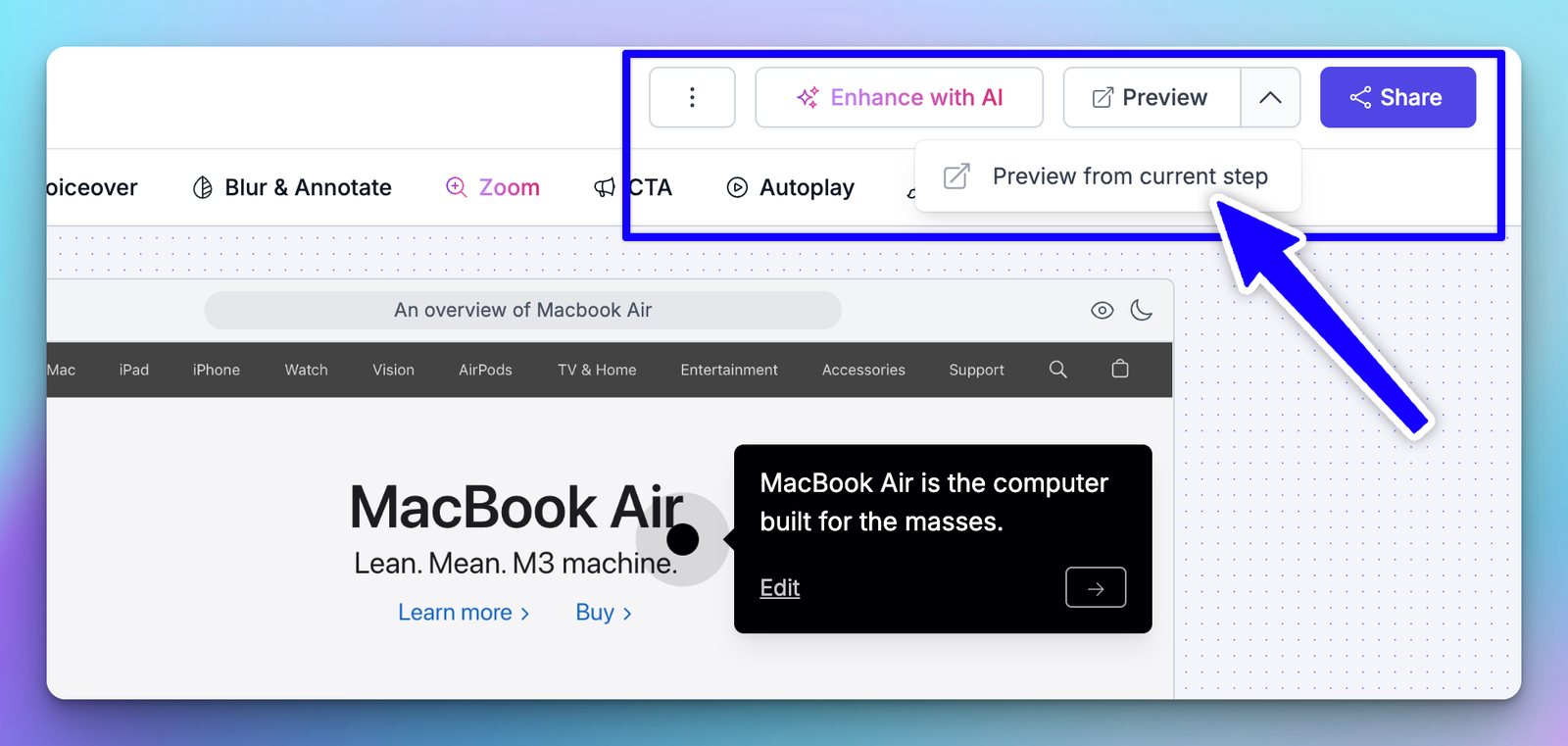Screen dimensions: 1568x746
Task: Toggle the eye visibility icon
Action: coord(1102,311)
